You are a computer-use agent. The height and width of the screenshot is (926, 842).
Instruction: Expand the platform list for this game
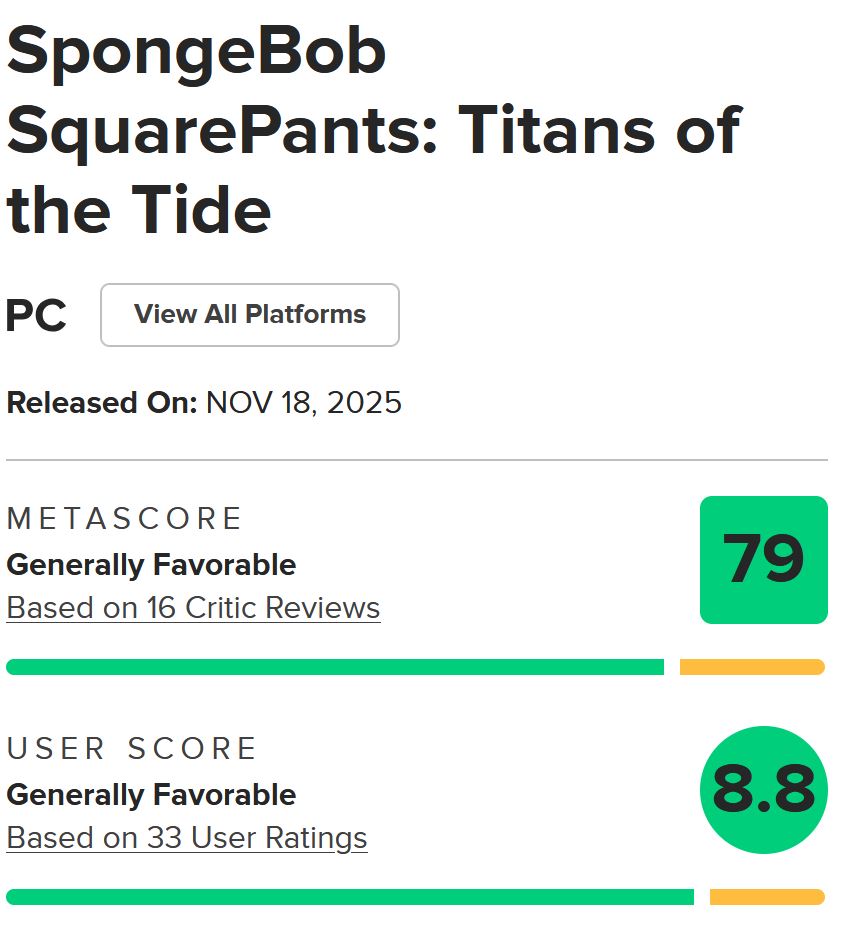coord(249,314)
